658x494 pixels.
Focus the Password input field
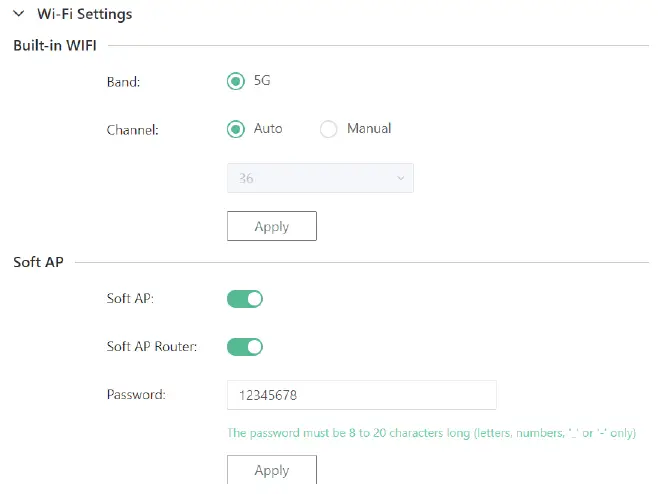(361, 395)
